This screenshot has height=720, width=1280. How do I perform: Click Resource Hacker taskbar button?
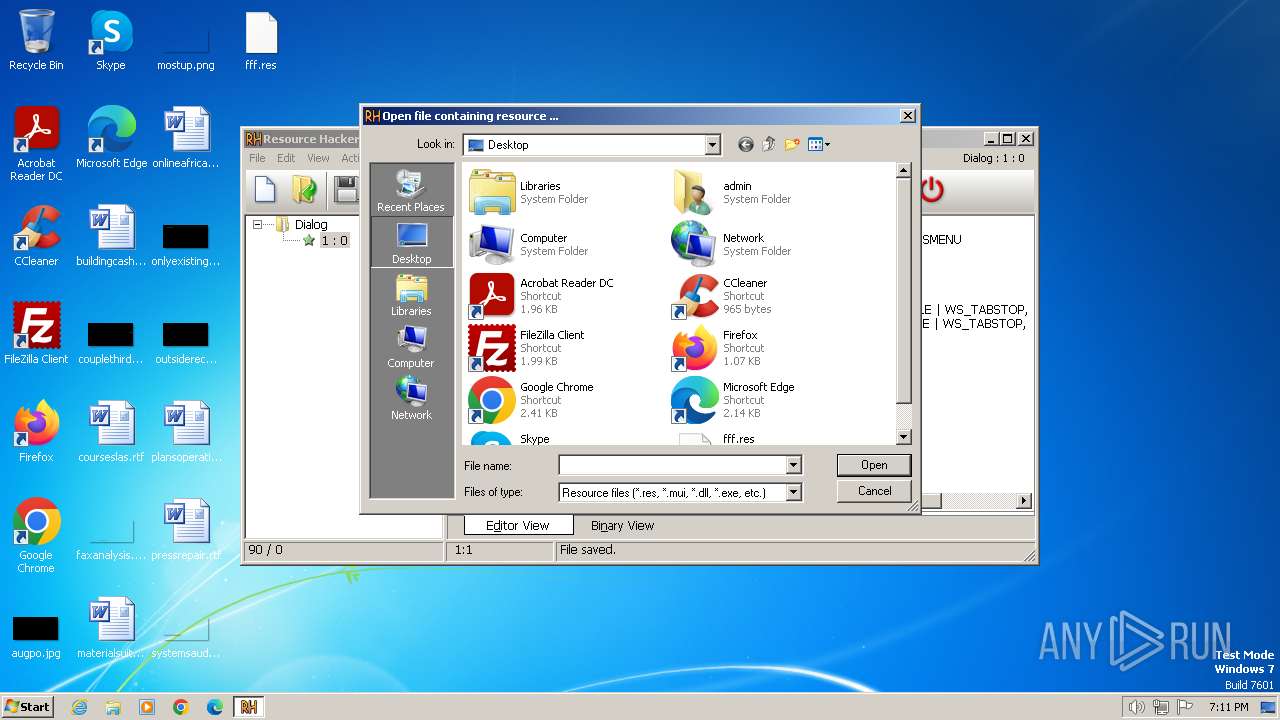[248, 707]
